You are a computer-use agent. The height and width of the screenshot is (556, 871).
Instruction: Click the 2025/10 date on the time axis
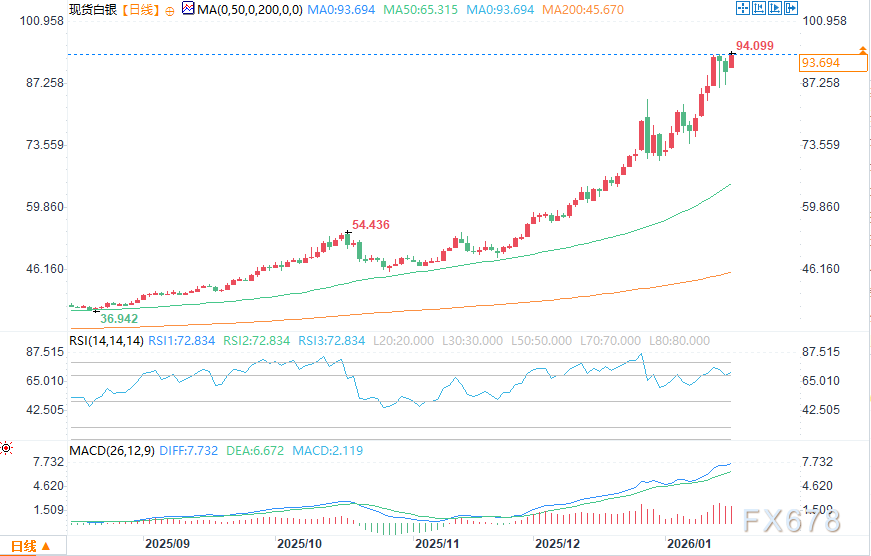tap(298, 543)
